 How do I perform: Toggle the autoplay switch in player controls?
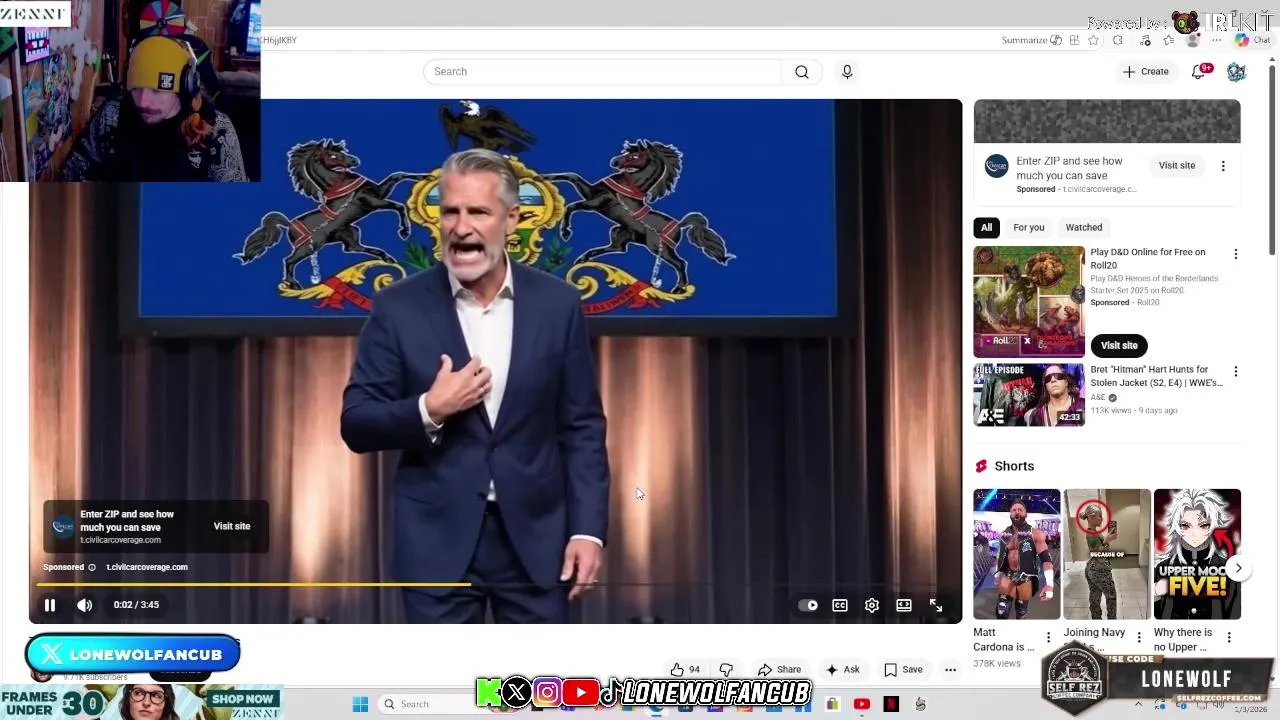pyautogui.click(x=808, y=605)
